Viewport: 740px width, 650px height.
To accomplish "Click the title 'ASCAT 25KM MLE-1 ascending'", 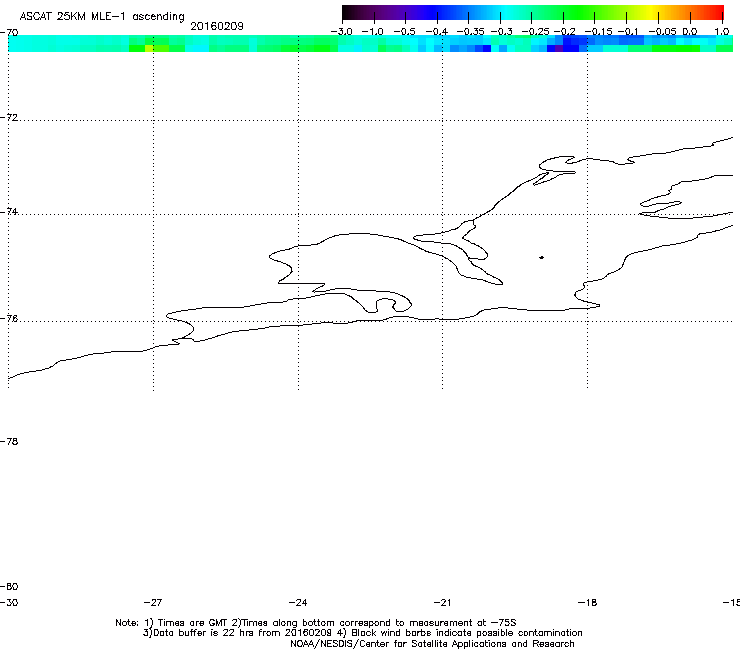I will [102, 17].
